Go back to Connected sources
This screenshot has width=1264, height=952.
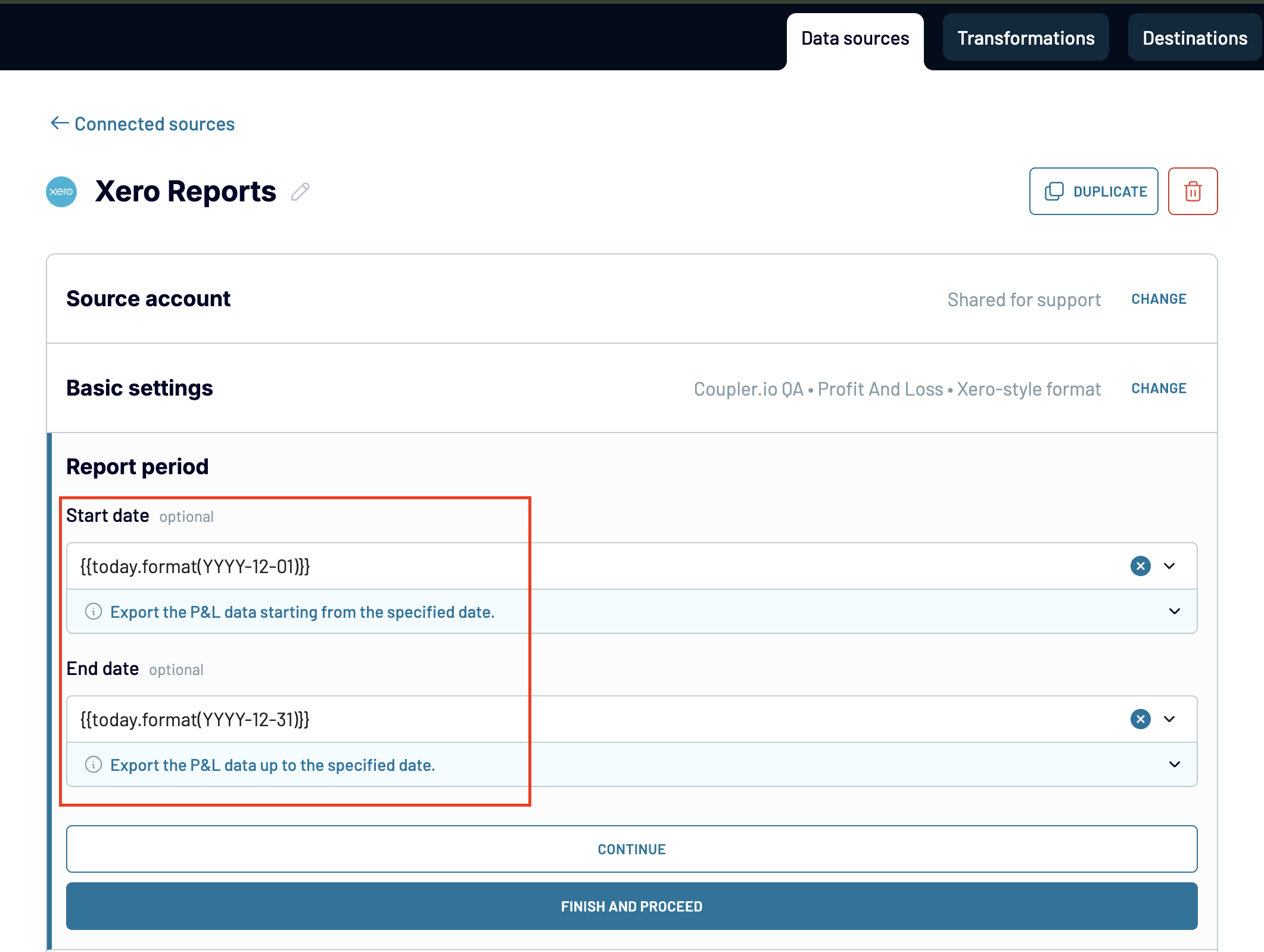pyautogui.click(x=143, y=124)
